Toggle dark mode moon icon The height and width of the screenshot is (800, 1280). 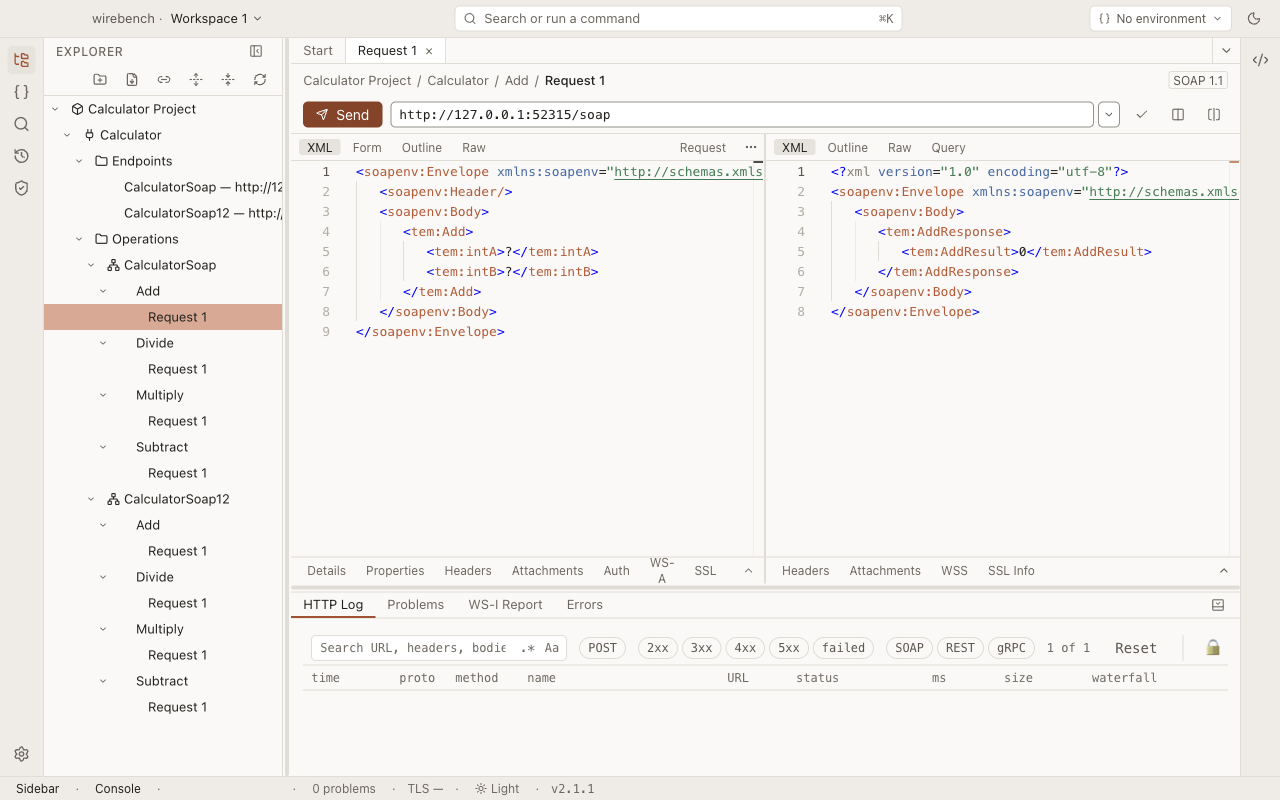pyautogui.click(x=1254, y=18)
